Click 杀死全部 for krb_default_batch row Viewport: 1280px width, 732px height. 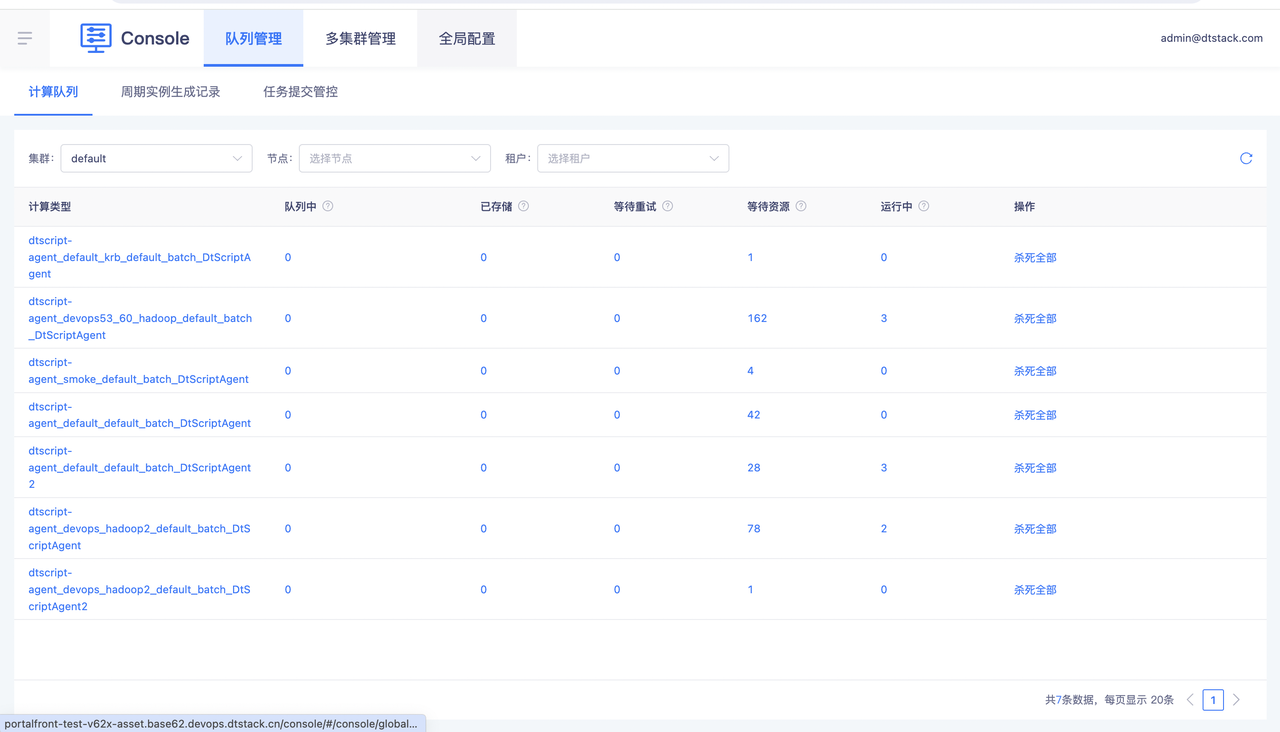(x=1035, y=257)
